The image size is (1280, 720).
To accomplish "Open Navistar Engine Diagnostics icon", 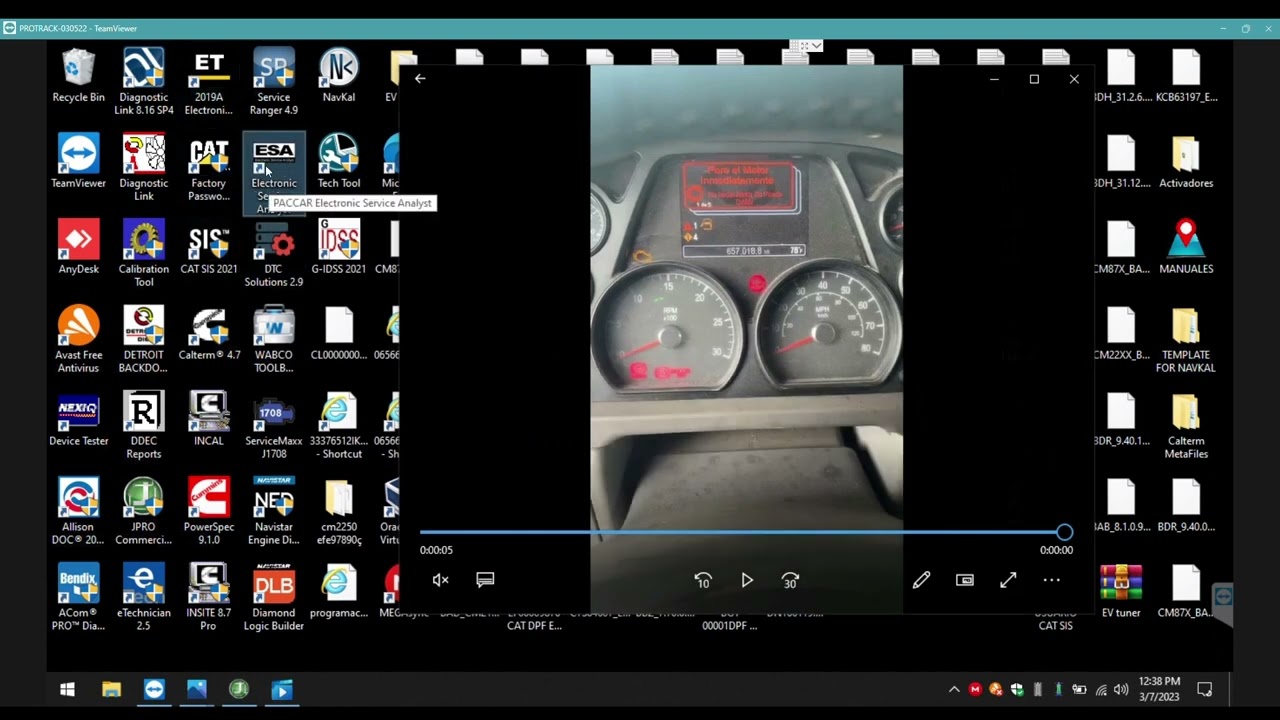I will [273, 512].
